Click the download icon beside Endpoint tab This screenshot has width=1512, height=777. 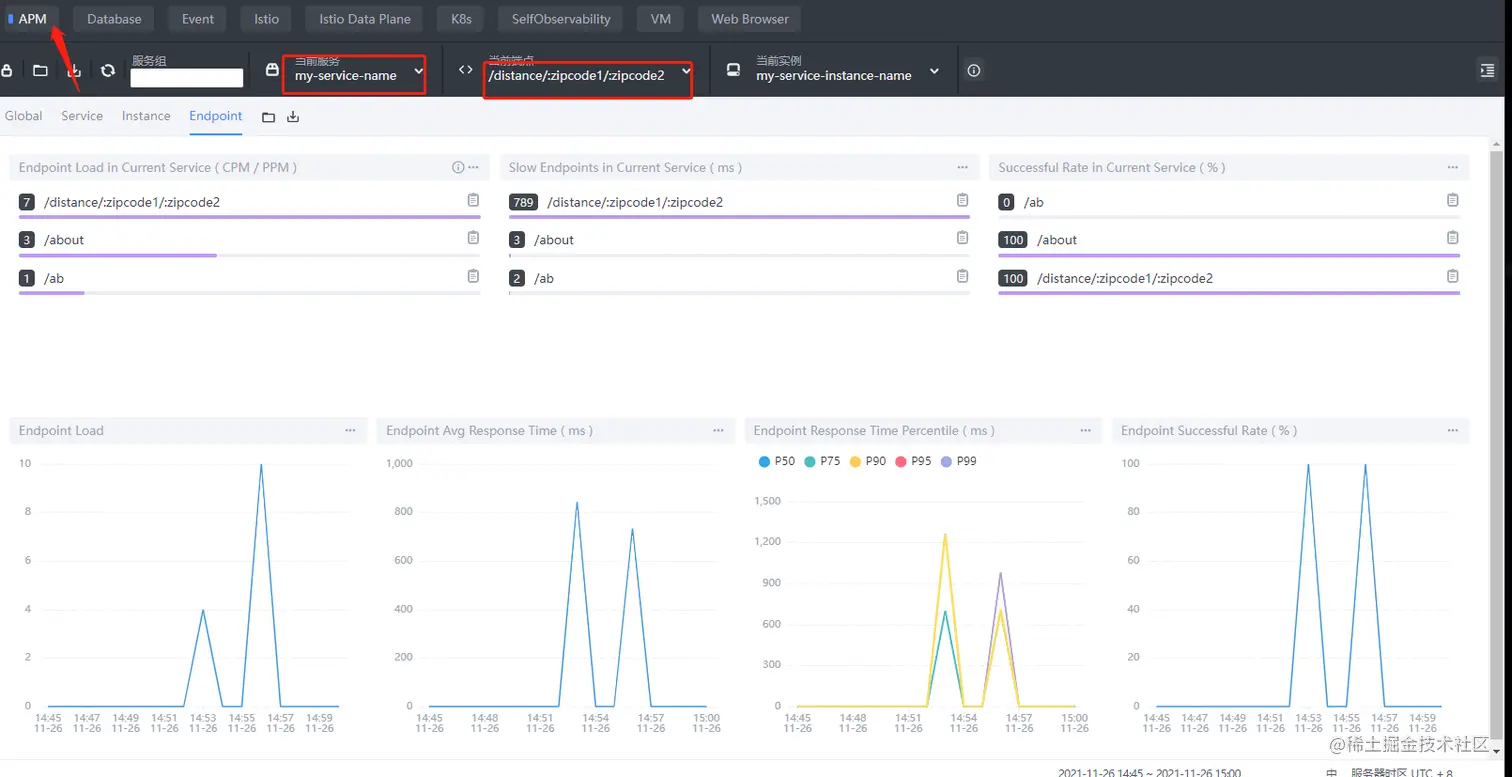click(x=293, y=117)
